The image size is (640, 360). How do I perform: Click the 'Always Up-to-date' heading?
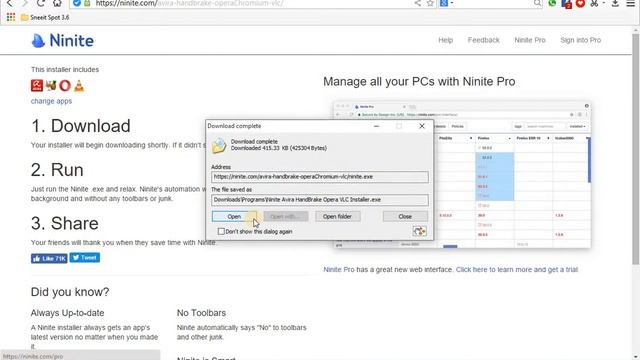[x=67, y=313]
